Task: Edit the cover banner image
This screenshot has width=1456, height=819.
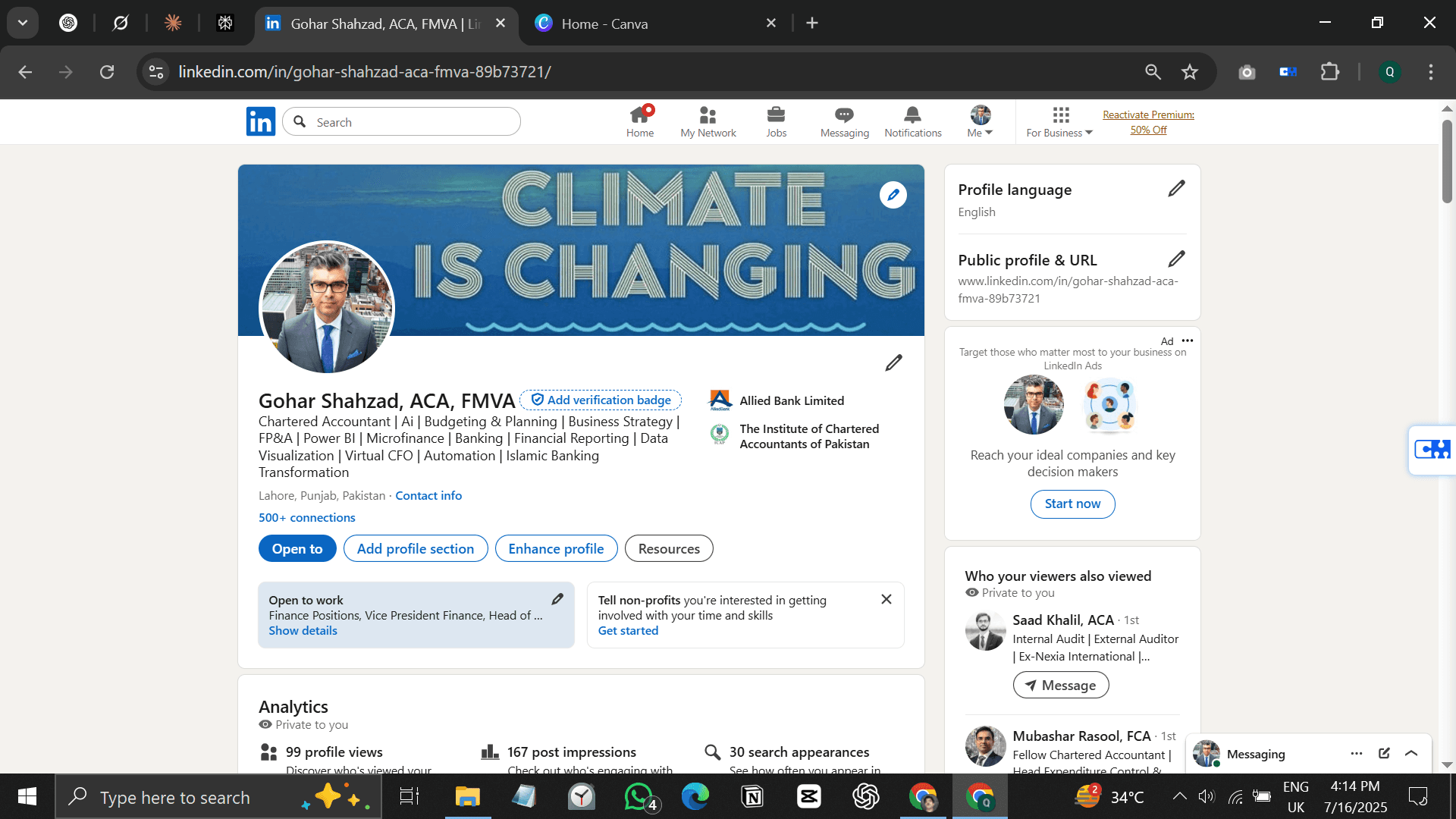Action: tap(893, 195)
